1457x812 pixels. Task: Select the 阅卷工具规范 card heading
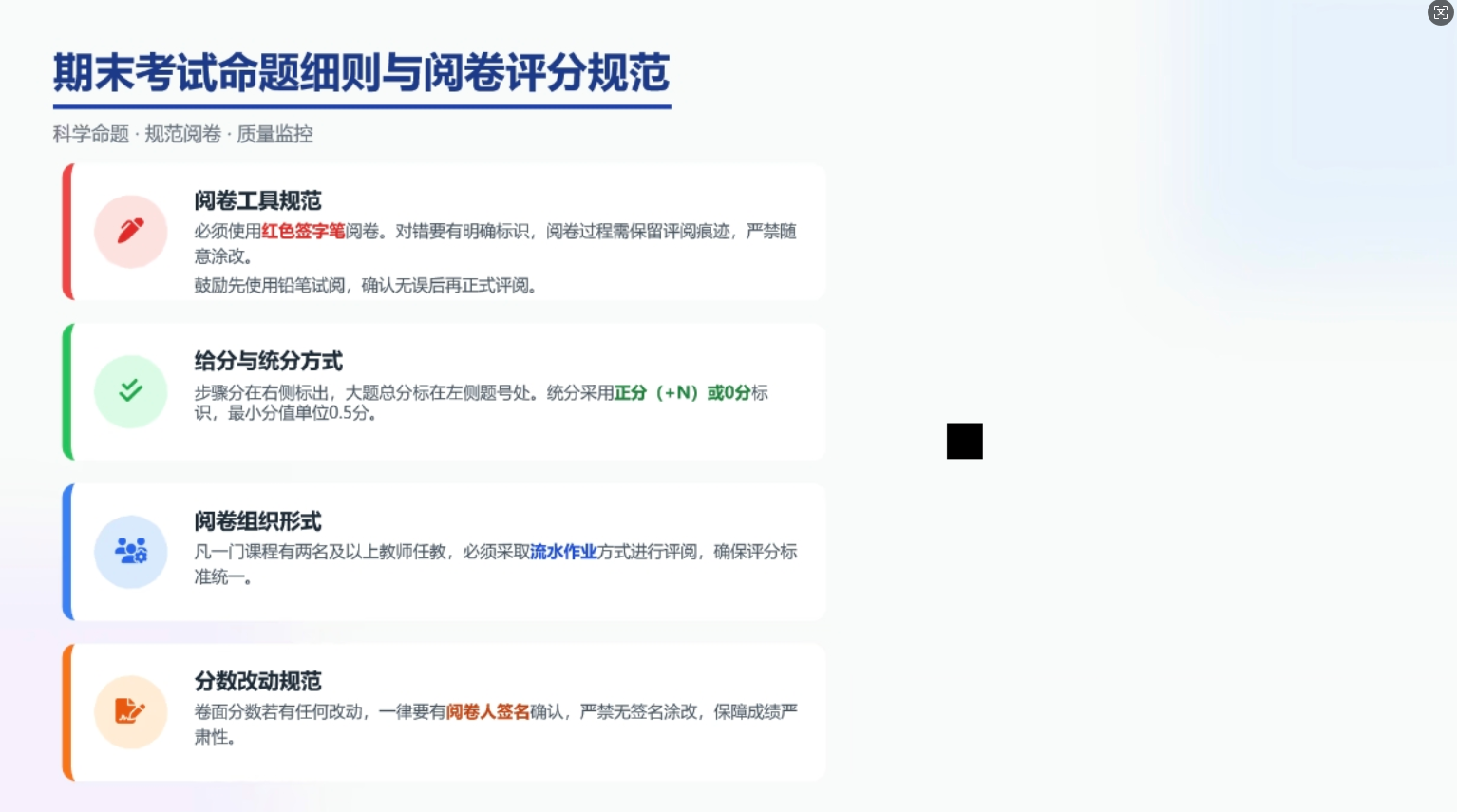(257, 200)
